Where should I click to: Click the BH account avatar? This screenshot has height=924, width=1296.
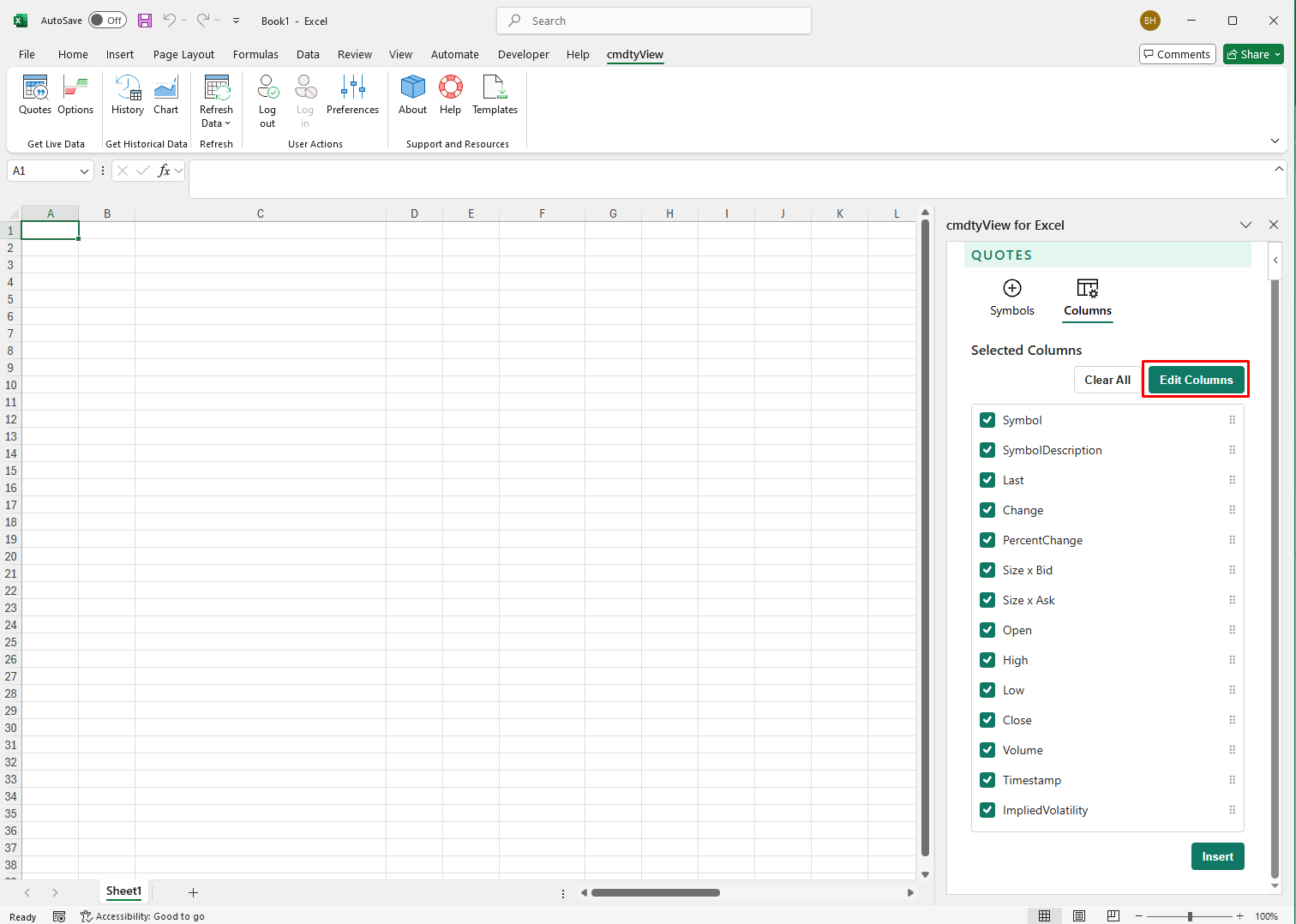click(x=1149, y=21)
